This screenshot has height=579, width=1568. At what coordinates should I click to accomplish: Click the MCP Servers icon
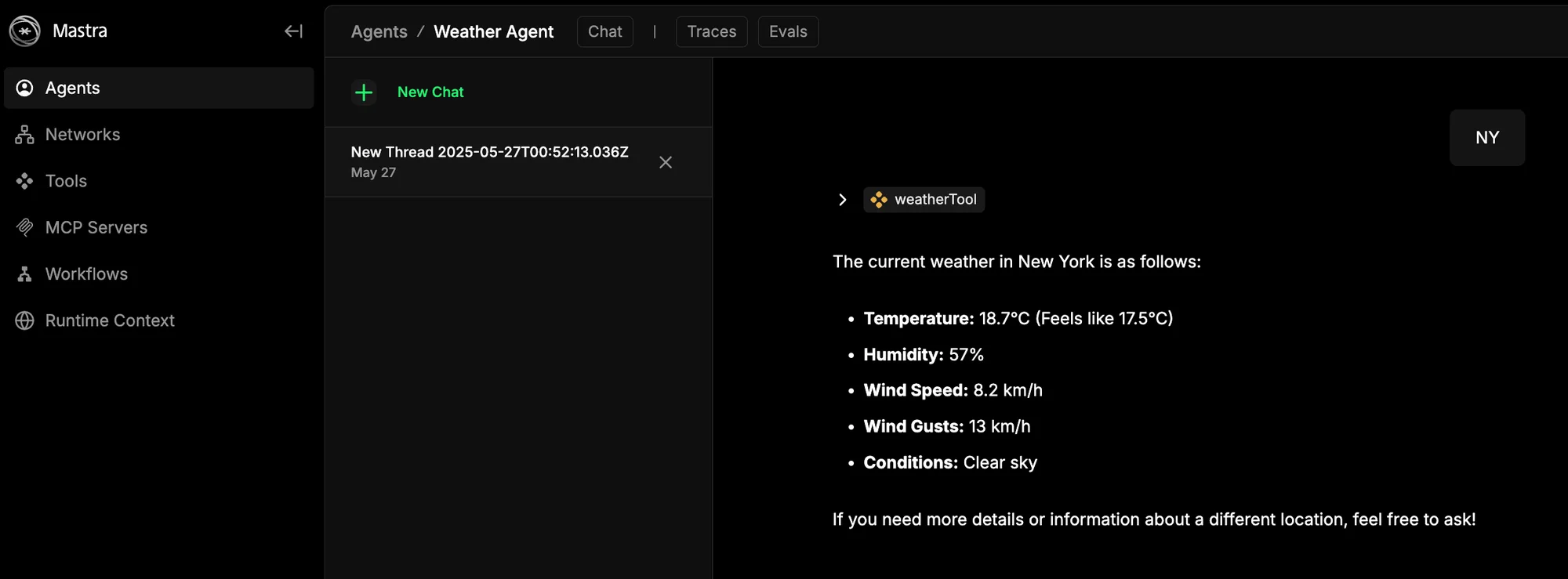[24, 227]
